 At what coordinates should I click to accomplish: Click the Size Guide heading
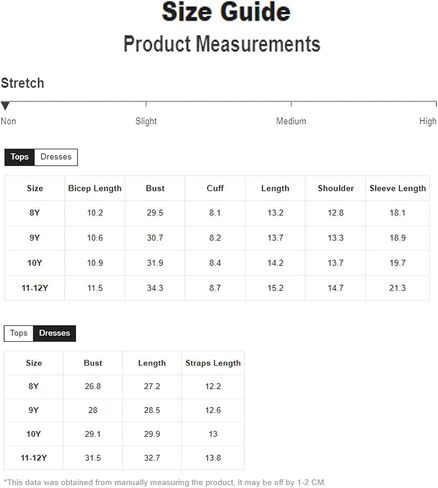pos(226,12)
